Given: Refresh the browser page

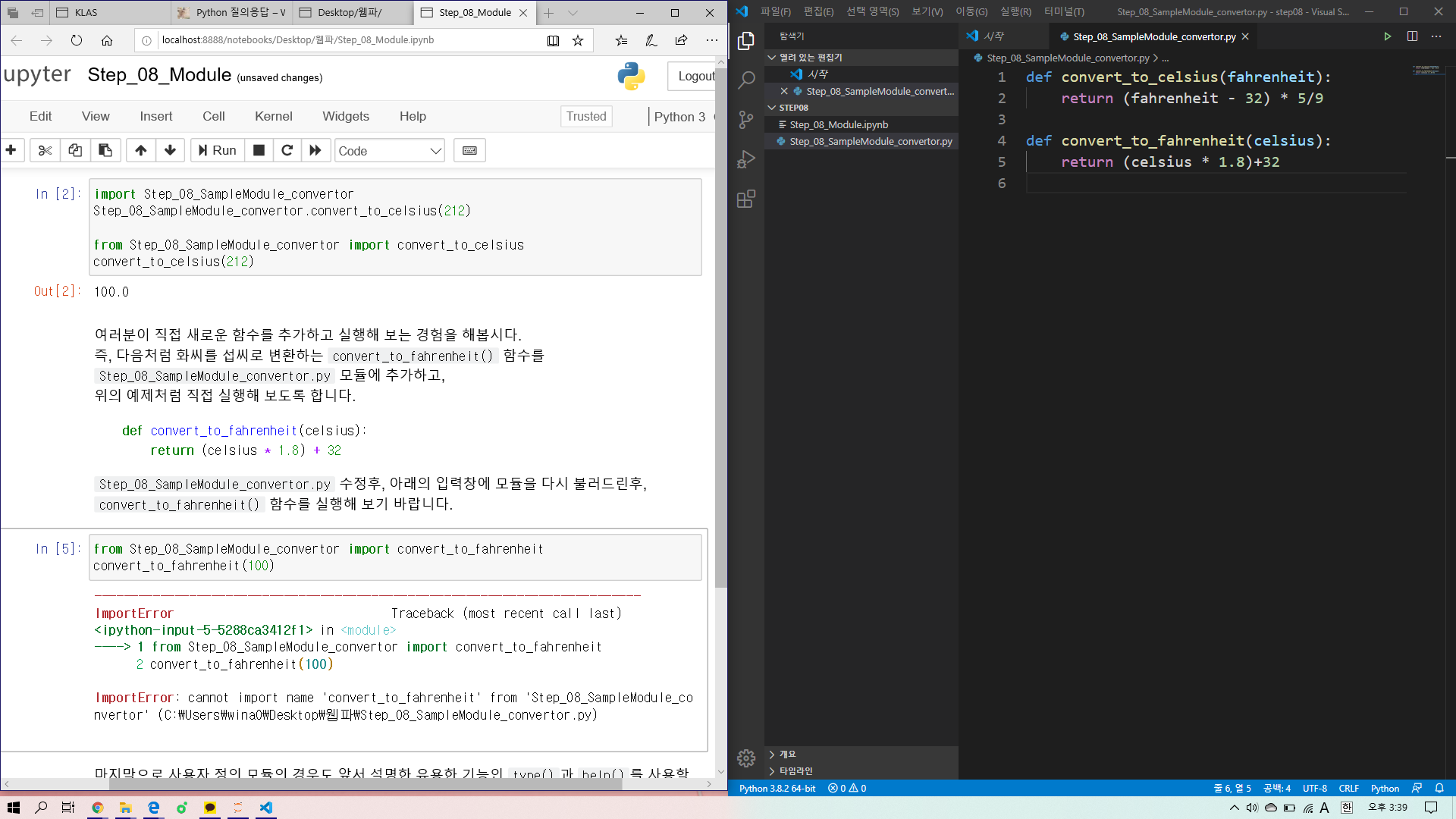Looking at the screenshot, I should 76,40.
